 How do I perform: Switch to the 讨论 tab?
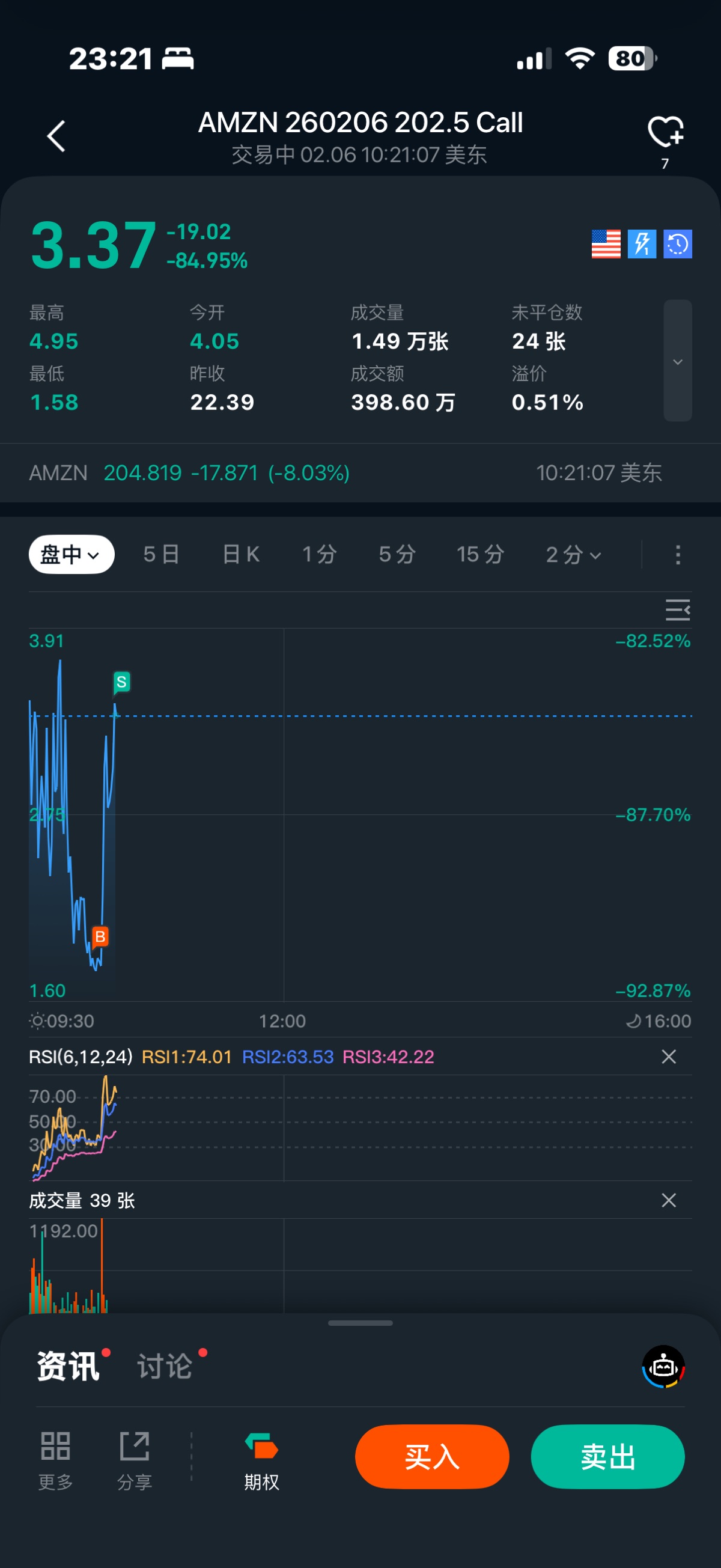click(x=165, y=1366)
